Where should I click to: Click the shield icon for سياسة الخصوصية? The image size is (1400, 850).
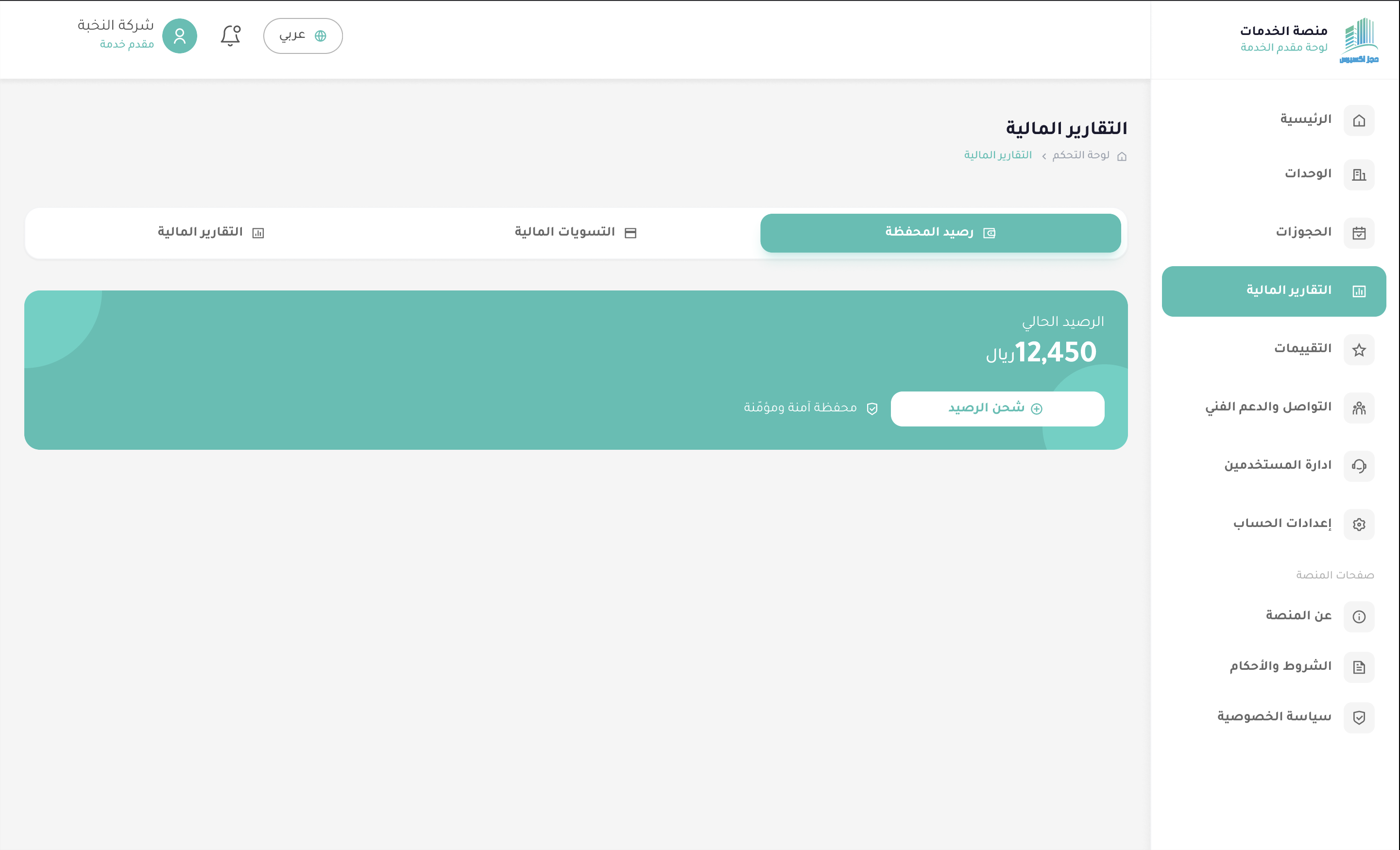pos(1359,717)
